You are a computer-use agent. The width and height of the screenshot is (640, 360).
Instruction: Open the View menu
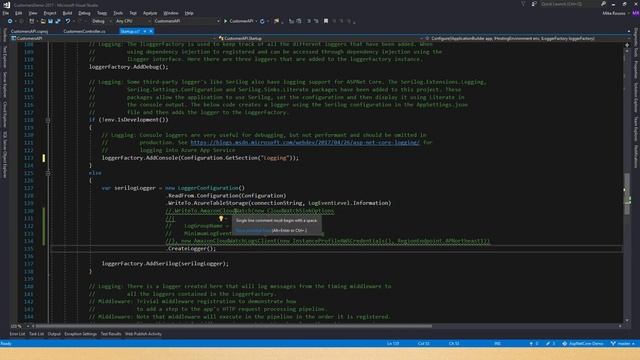click(33, 13)
